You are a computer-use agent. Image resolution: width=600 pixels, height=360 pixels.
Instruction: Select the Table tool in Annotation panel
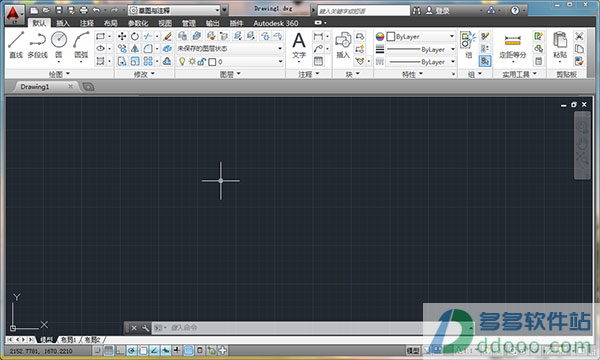click(318, 61)
